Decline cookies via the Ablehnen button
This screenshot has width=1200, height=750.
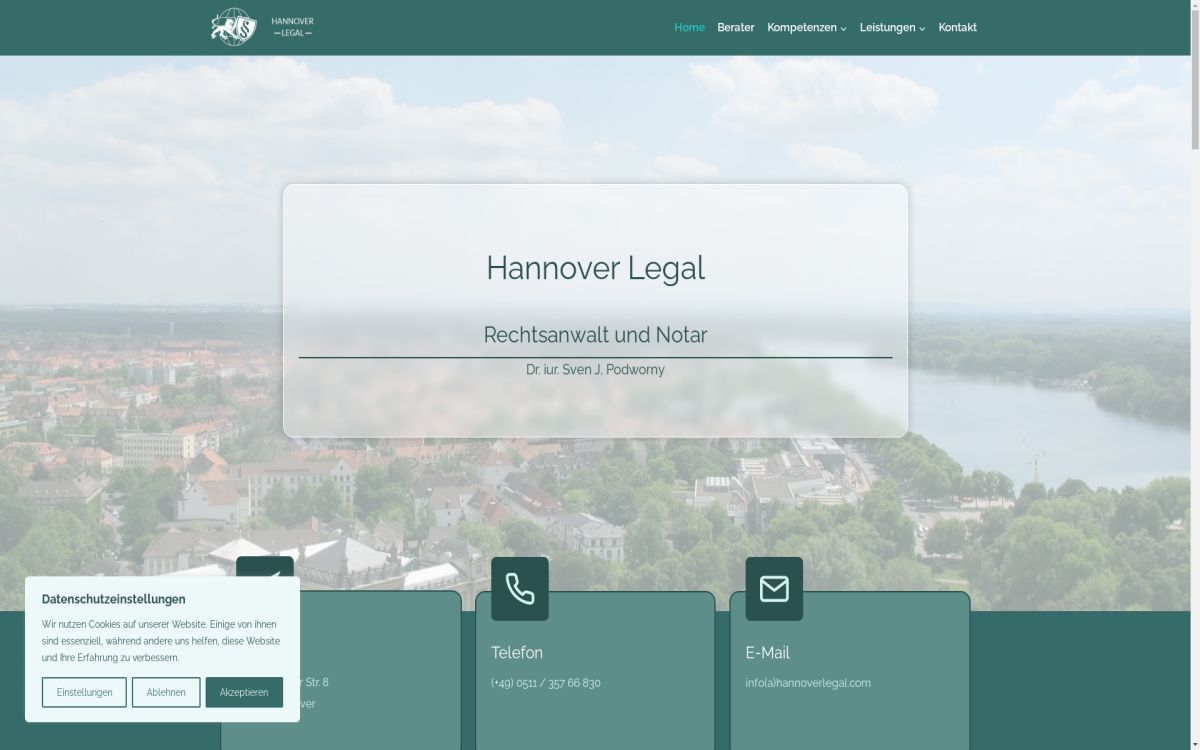coord(166,692)
